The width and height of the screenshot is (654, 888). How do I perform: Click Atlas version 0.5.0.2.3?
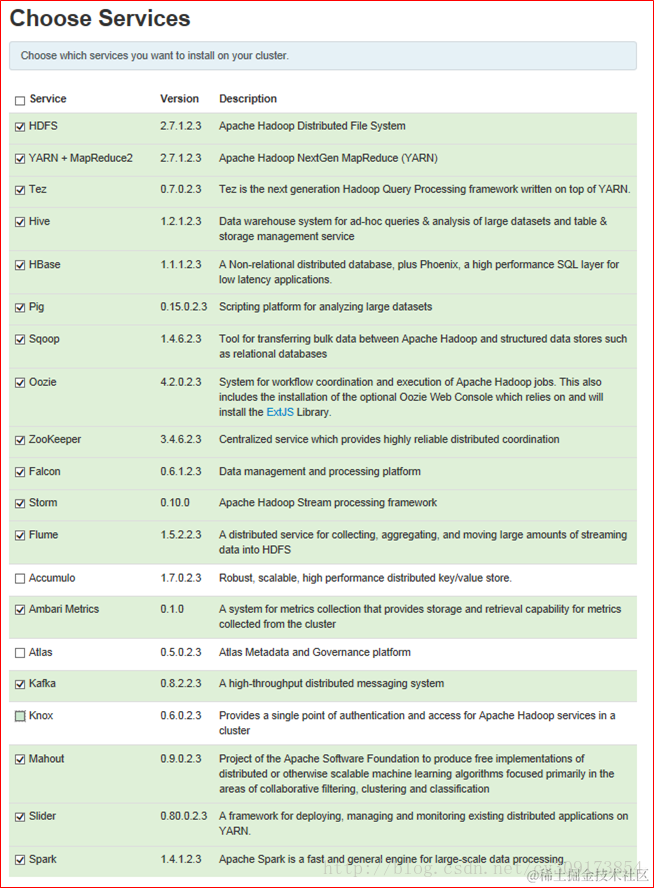[181, 652]
